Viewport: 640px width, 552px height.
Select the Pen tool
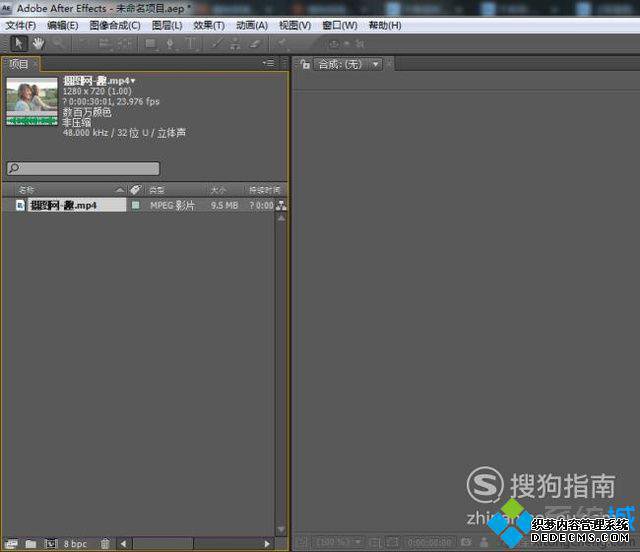point(171,43)
